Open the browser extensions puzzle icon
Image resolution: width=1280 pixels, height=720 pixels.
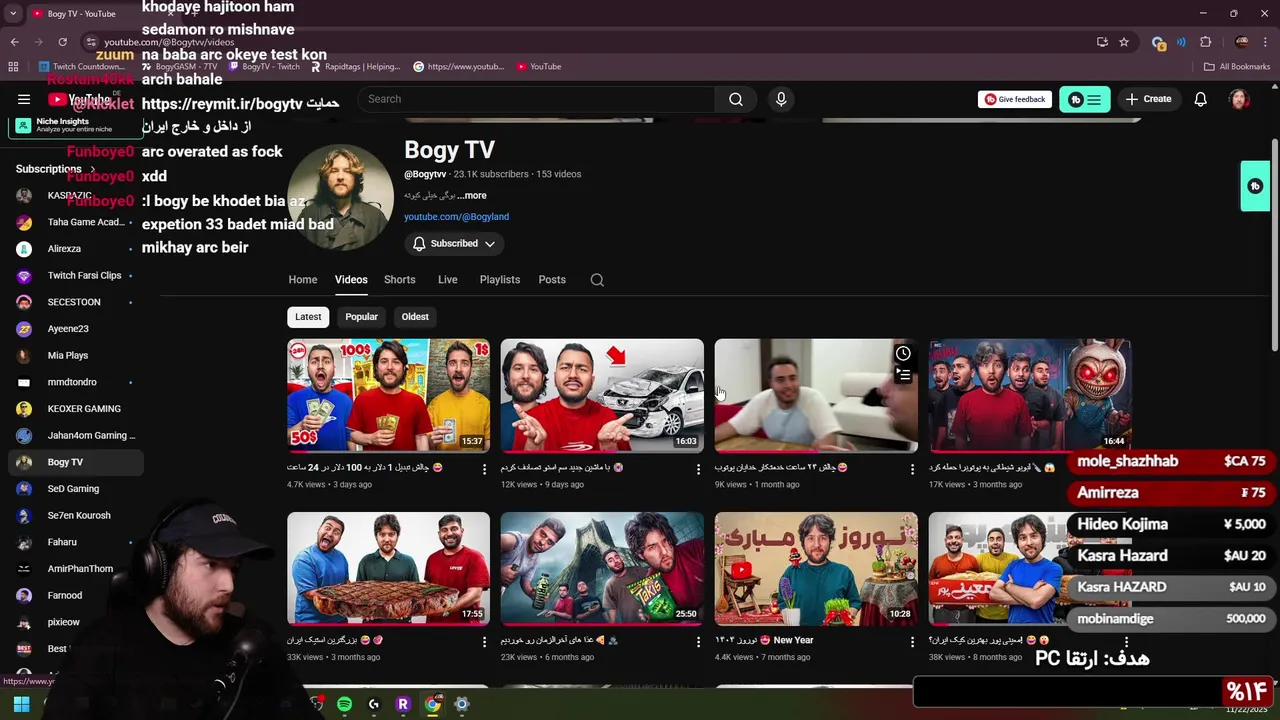1205,42
